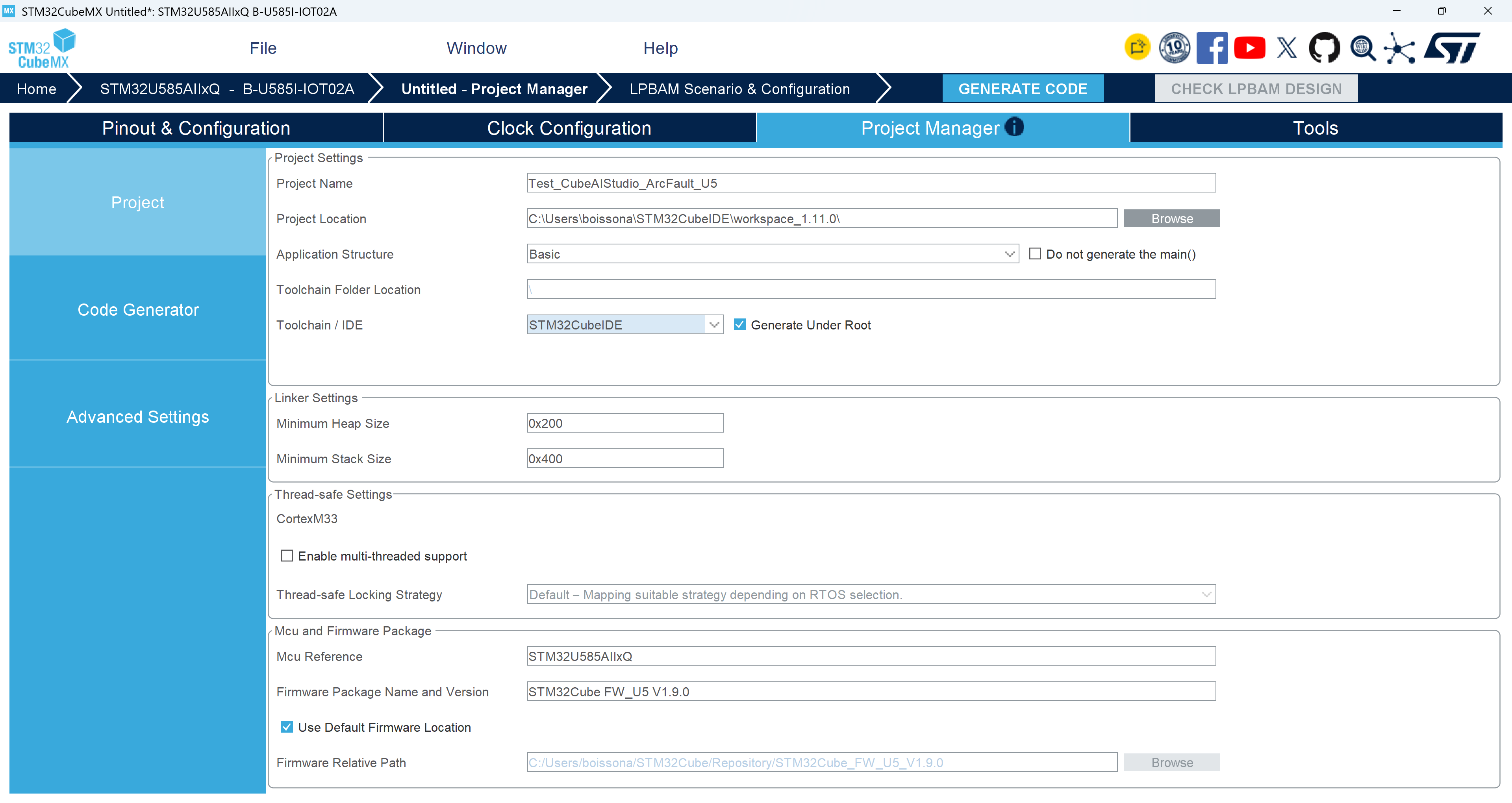The image size is (1512, 803).
Task: Select the Project Manager tab
Action: pyautogui.click(x=943, y=128)
